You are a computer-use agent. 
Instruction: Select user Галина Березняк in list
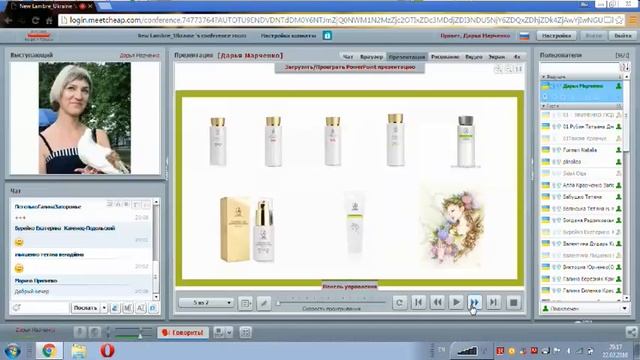click(581, 279)
